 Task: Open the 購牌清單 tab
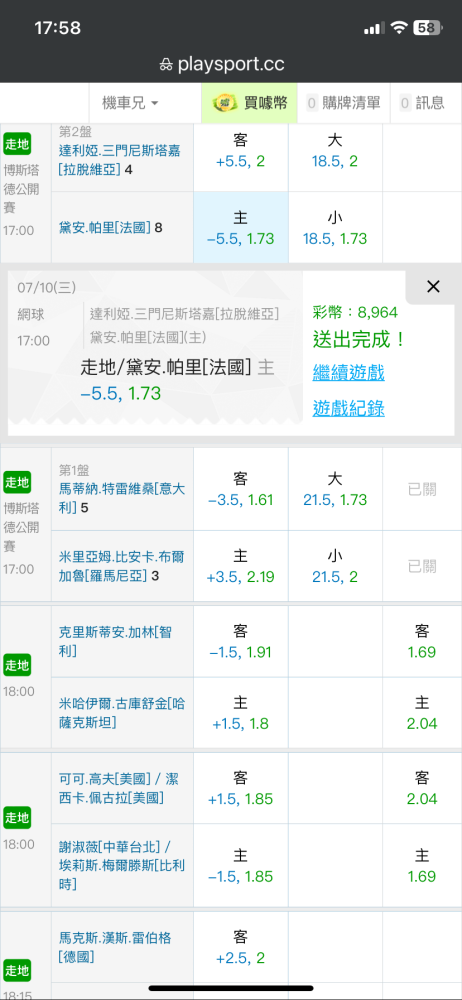(x=343, y=103)
